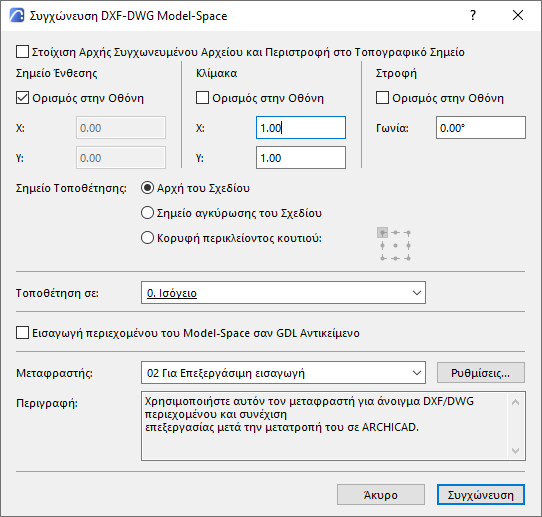Click the Γωνία angle input field

[481, 128]
